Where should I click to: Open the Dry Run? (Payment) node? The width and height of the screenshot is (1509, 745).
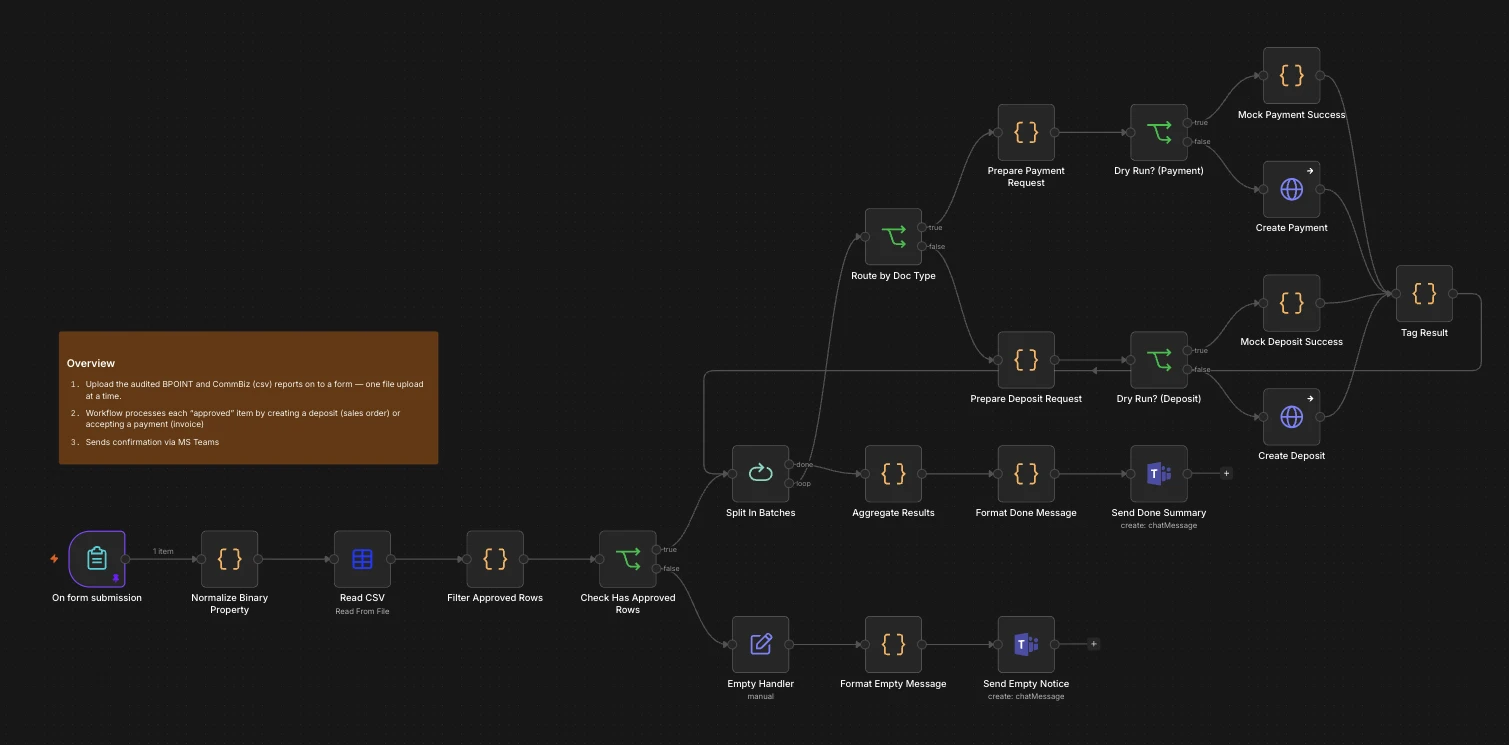(1159, 132)
